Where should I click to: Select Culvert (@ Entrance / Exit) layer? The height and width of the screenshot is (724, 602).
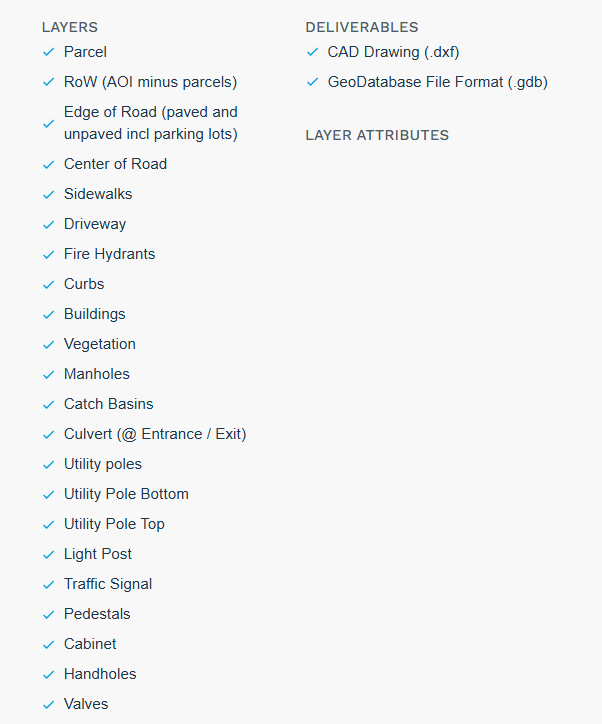pyautogui.click(x=155, y=434)
